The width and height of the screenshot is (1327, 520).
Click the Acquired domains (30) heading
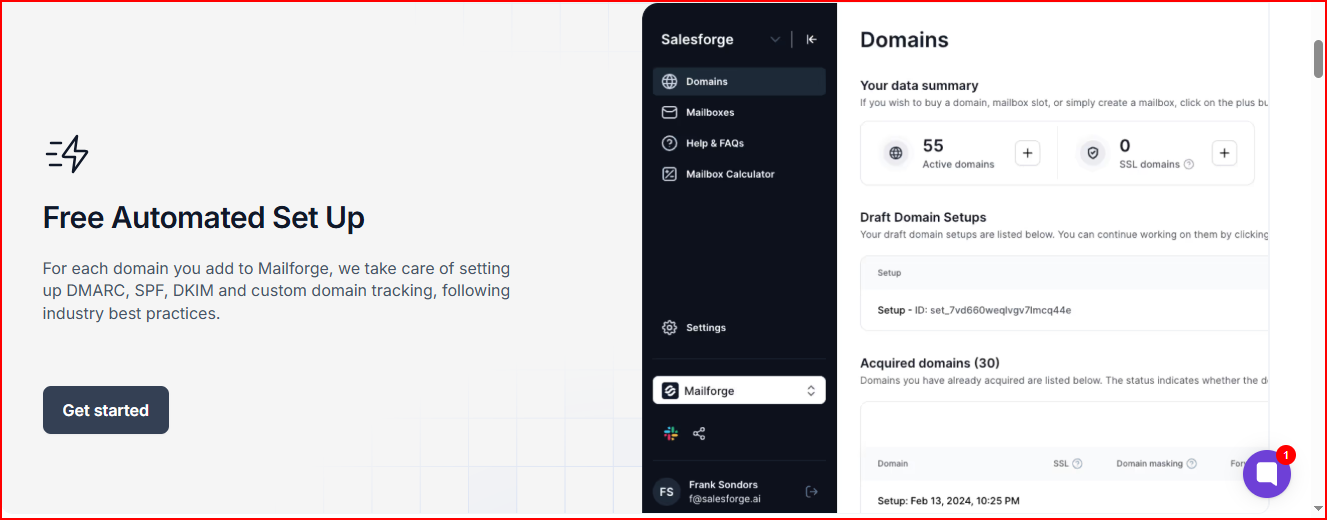[x=930, y=363]
